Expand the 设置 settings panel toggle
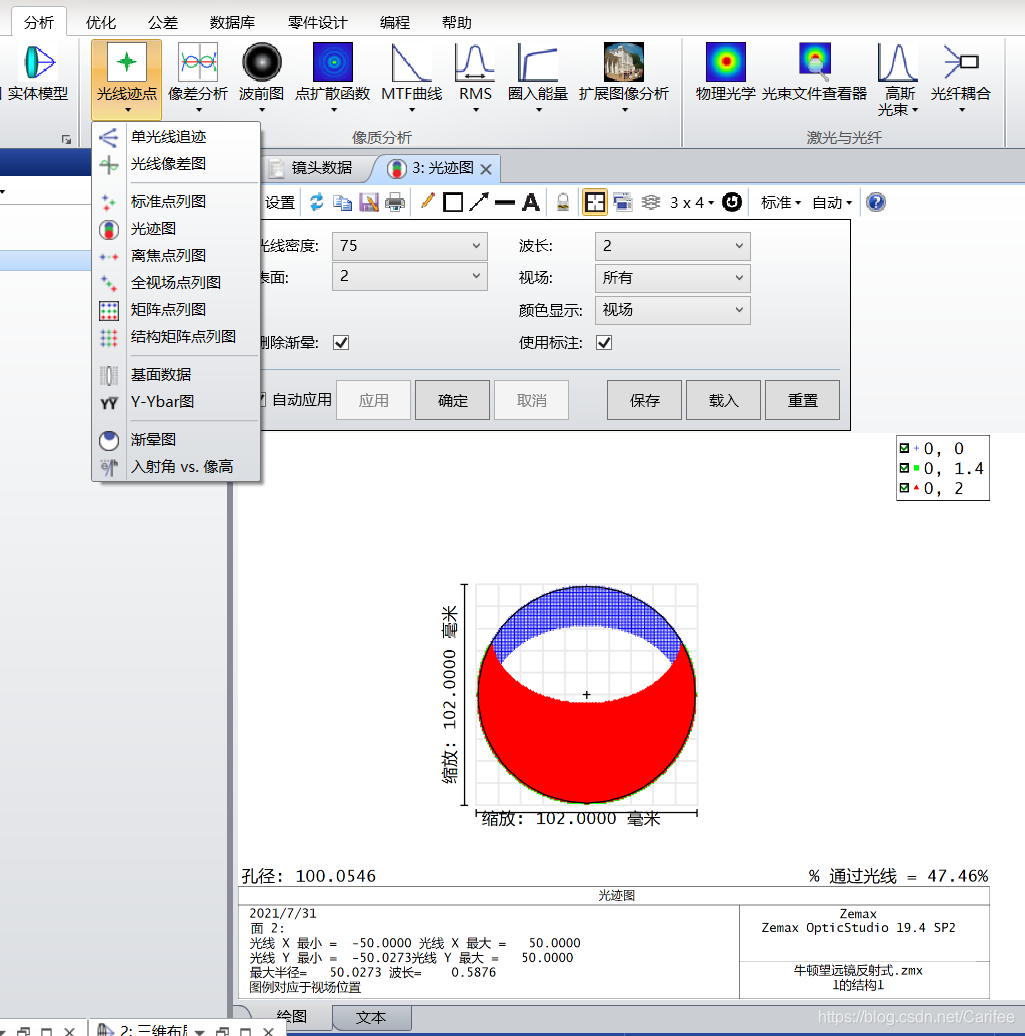Screen dimensions: 1025x1036 point(279,202)
